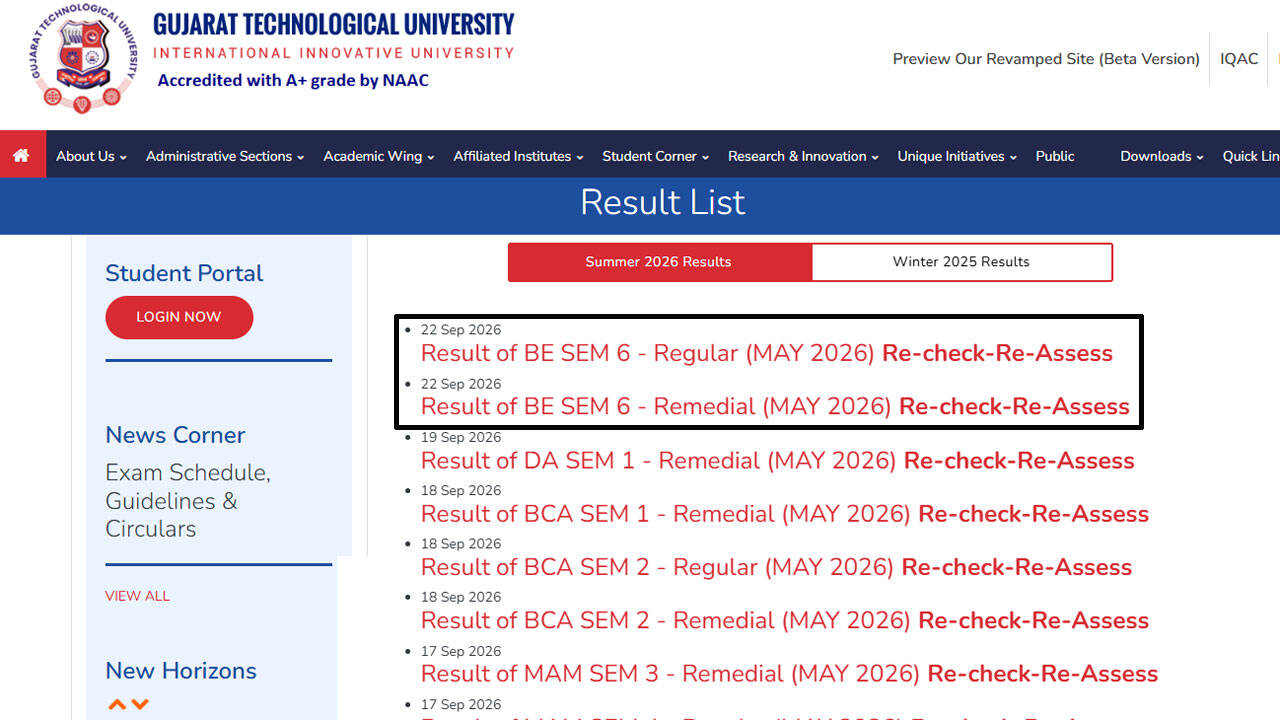Click the Gujarat Technological University title text
The width and height of the screenshot is (1280, 720).
pyautogui.click(x=334, y=24)
